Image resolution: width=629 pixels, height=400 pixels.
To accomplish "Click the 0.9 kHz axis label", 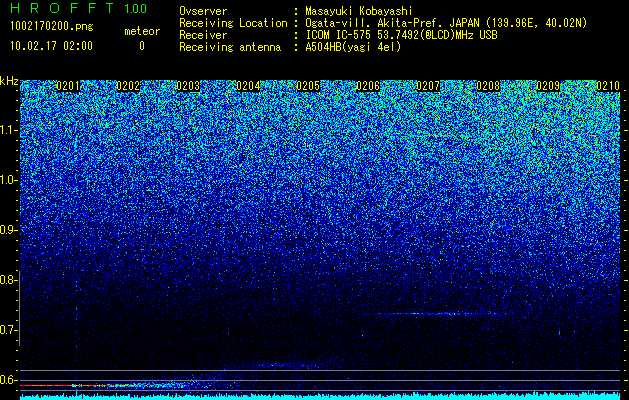I will [7, 230].
